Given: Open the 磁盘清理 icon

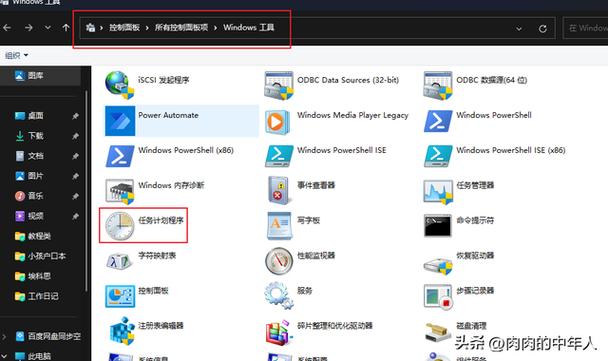Looking at the screenshot, I should [x=438, y=332].
